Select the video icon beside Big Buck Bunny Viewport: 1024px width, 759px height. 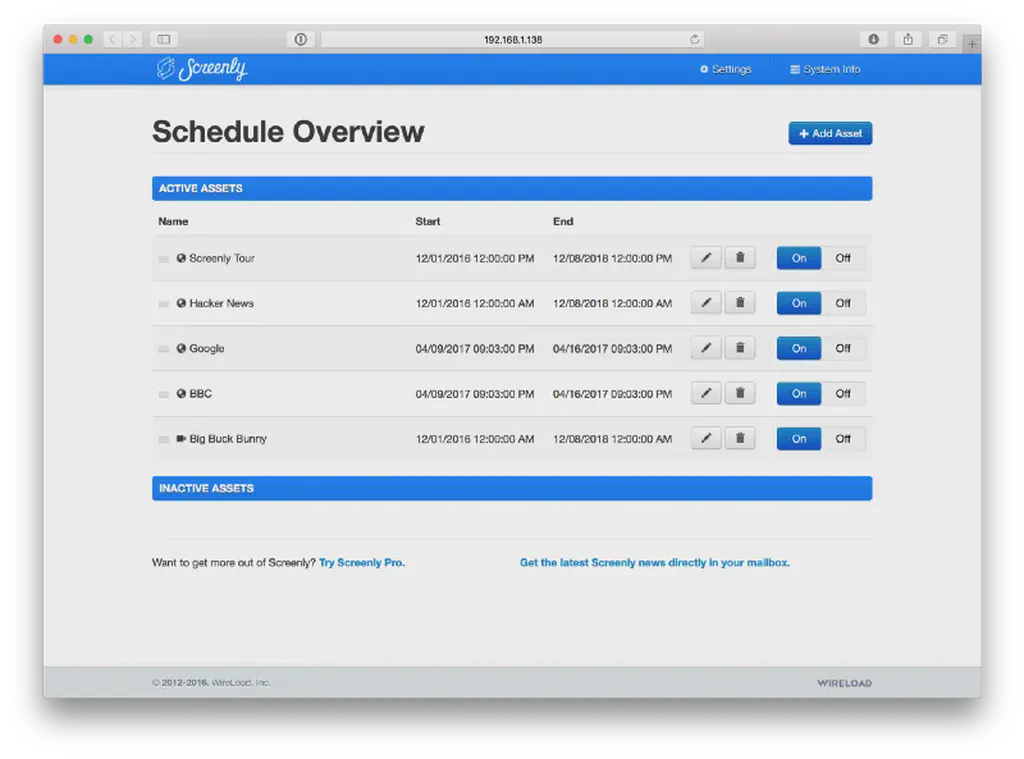click(182, 438)
